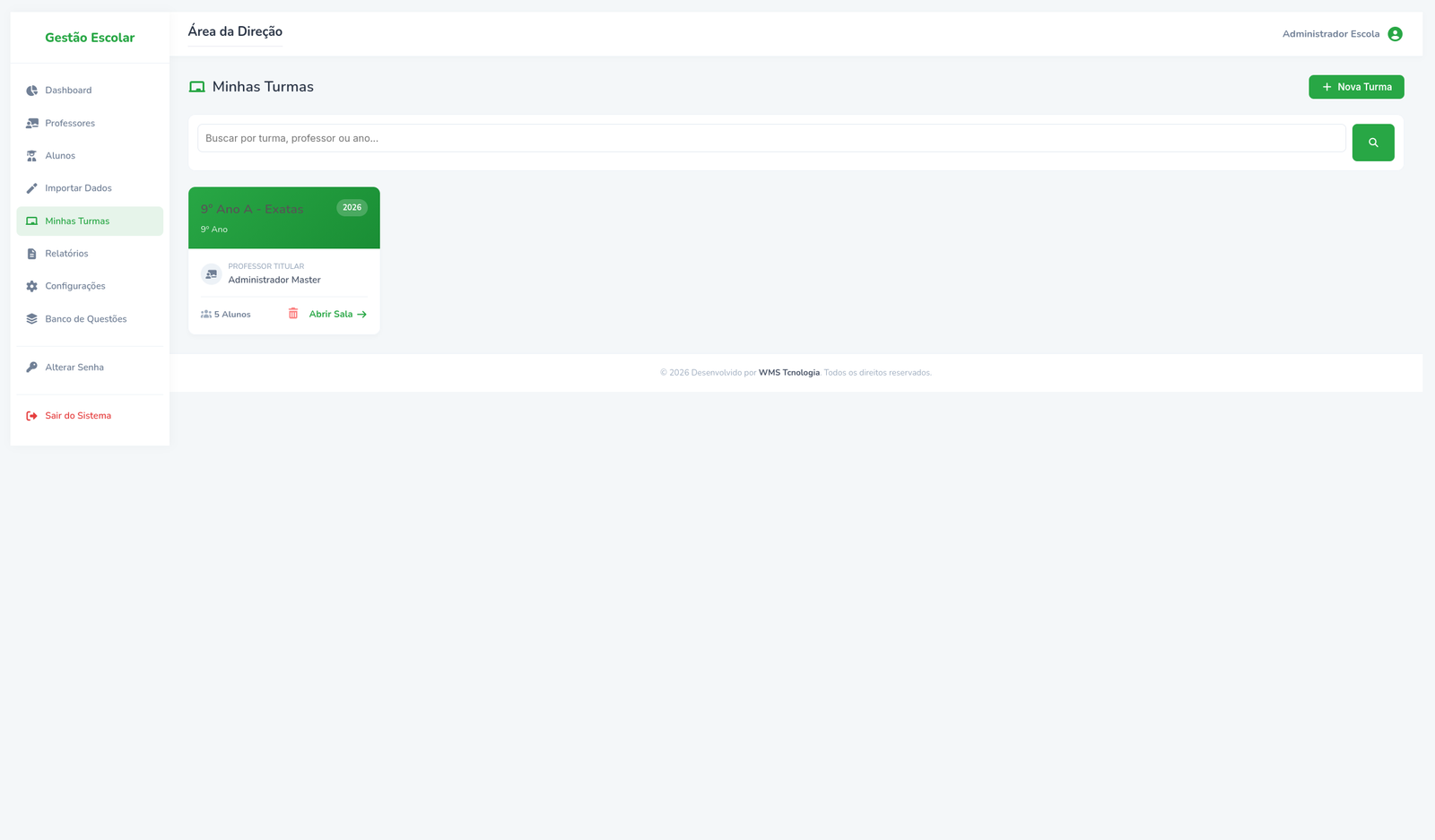Click the Configurações gear icon

[32, 287]
